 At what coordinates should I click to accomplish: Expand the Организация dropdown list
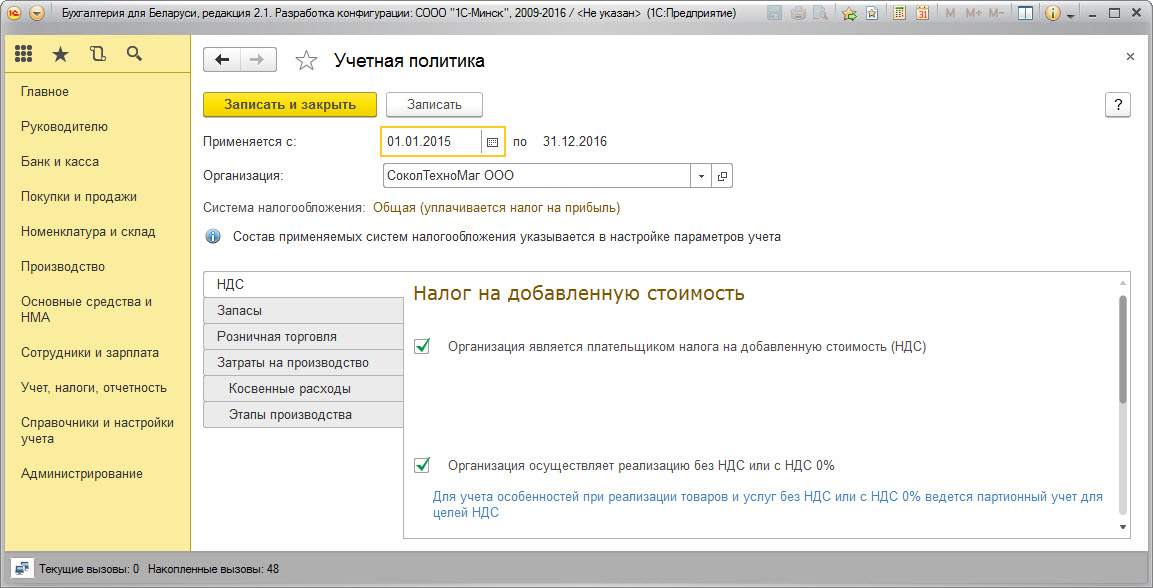(701, 176)
